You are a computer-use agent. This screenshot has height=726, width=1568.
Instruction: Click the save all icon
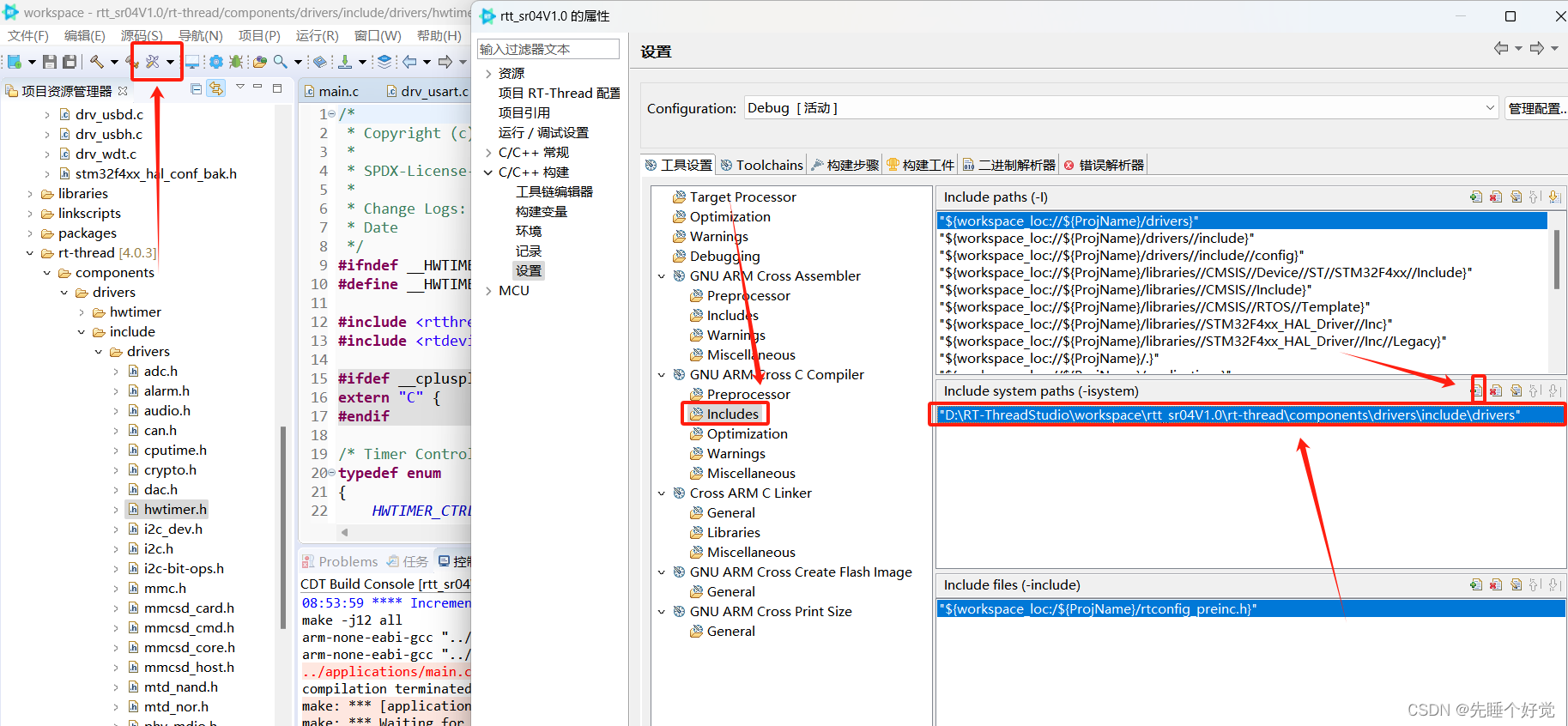[70, 62]
